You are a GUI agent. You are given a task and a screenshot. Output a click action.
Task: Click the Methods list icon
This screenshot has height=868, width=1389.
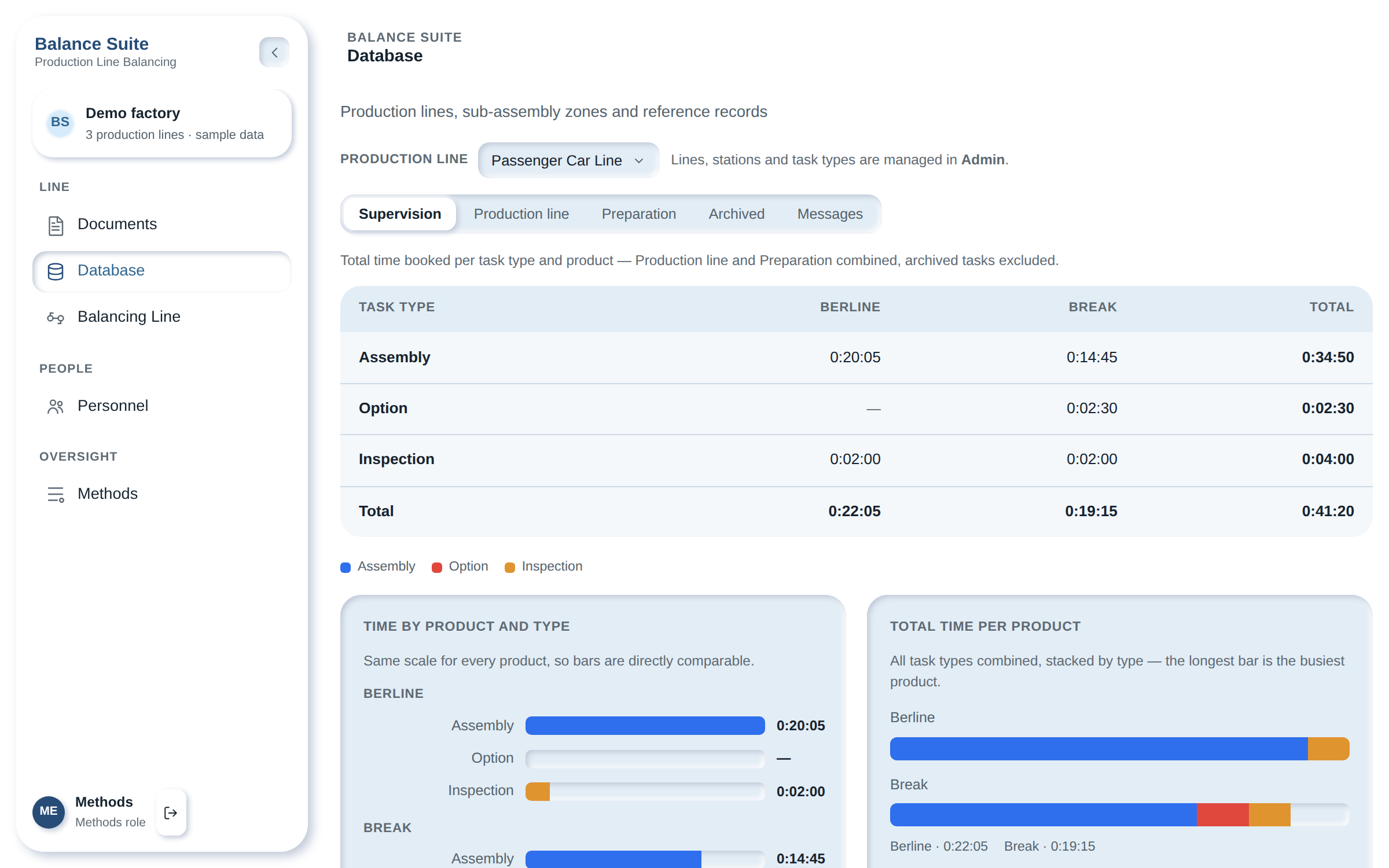(x=56, y=495)
